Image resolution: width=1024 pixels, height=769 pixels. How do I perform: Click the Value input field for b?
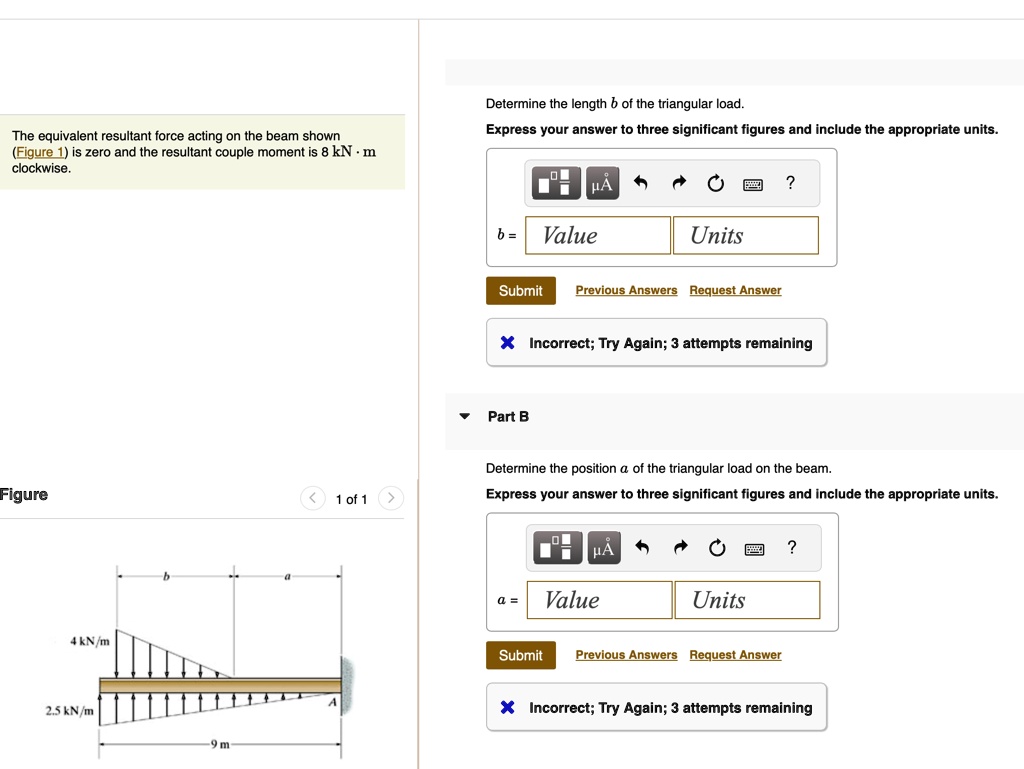599,236
